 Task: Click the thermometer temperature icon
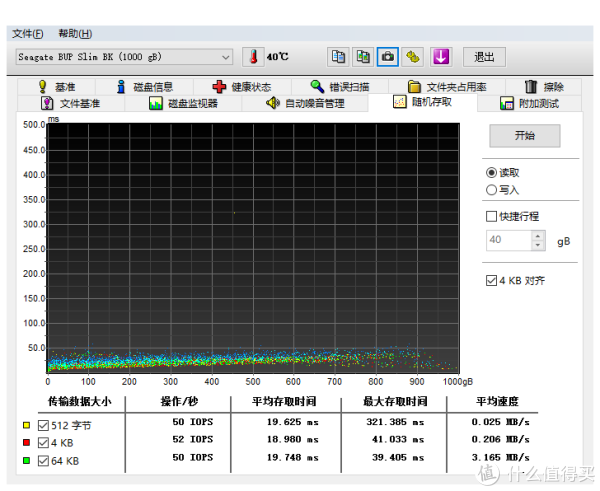click(x=253, y=57)
